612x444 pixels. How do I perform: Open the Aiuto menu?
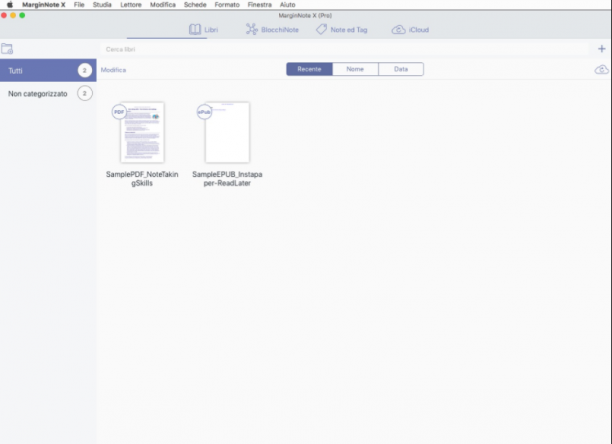pos(288,5)
